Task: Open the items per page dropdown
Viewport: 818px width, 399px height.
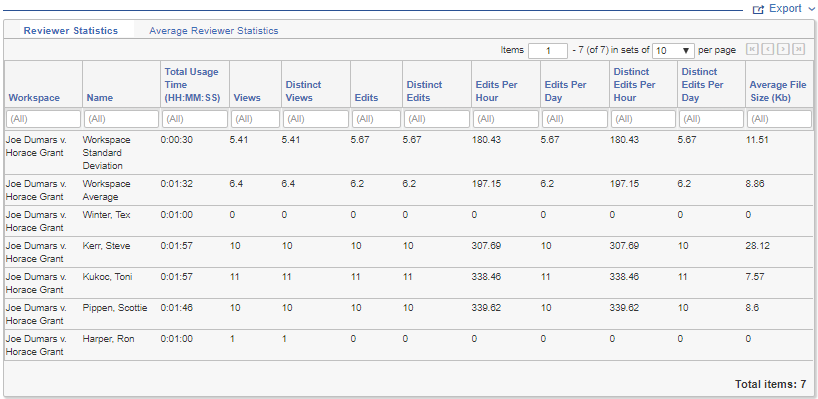Action: click(673, 51)
